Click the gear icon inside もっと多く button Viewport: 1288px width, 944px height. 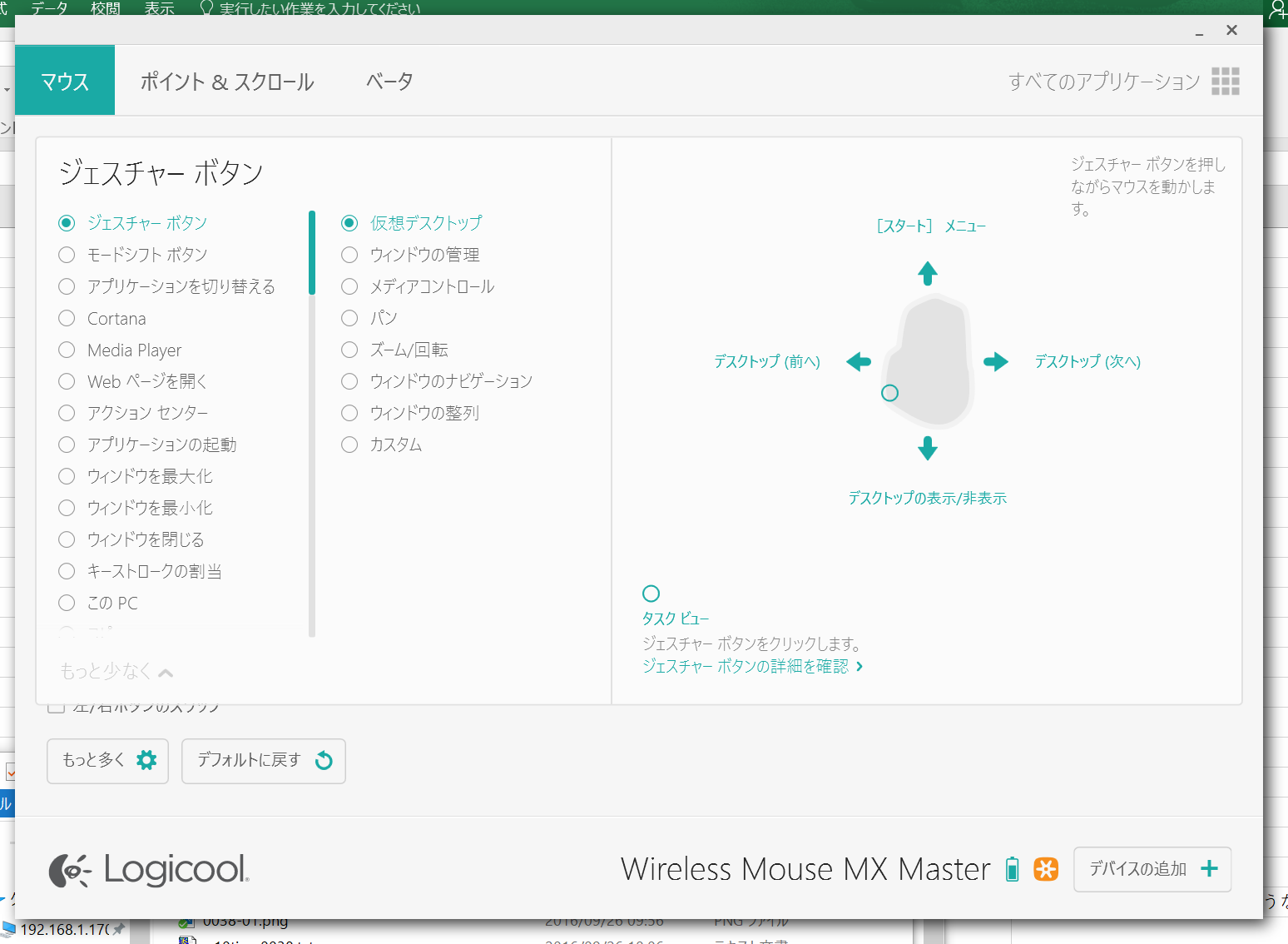pyautogui.click(x=146, y=760)
